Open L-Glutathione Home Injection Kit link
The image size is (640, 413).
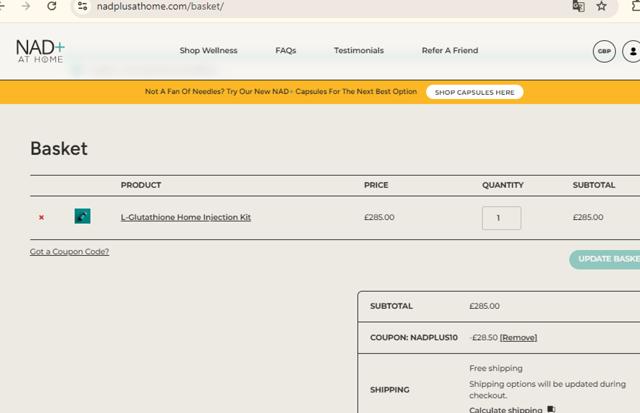[x=186, y=217]
